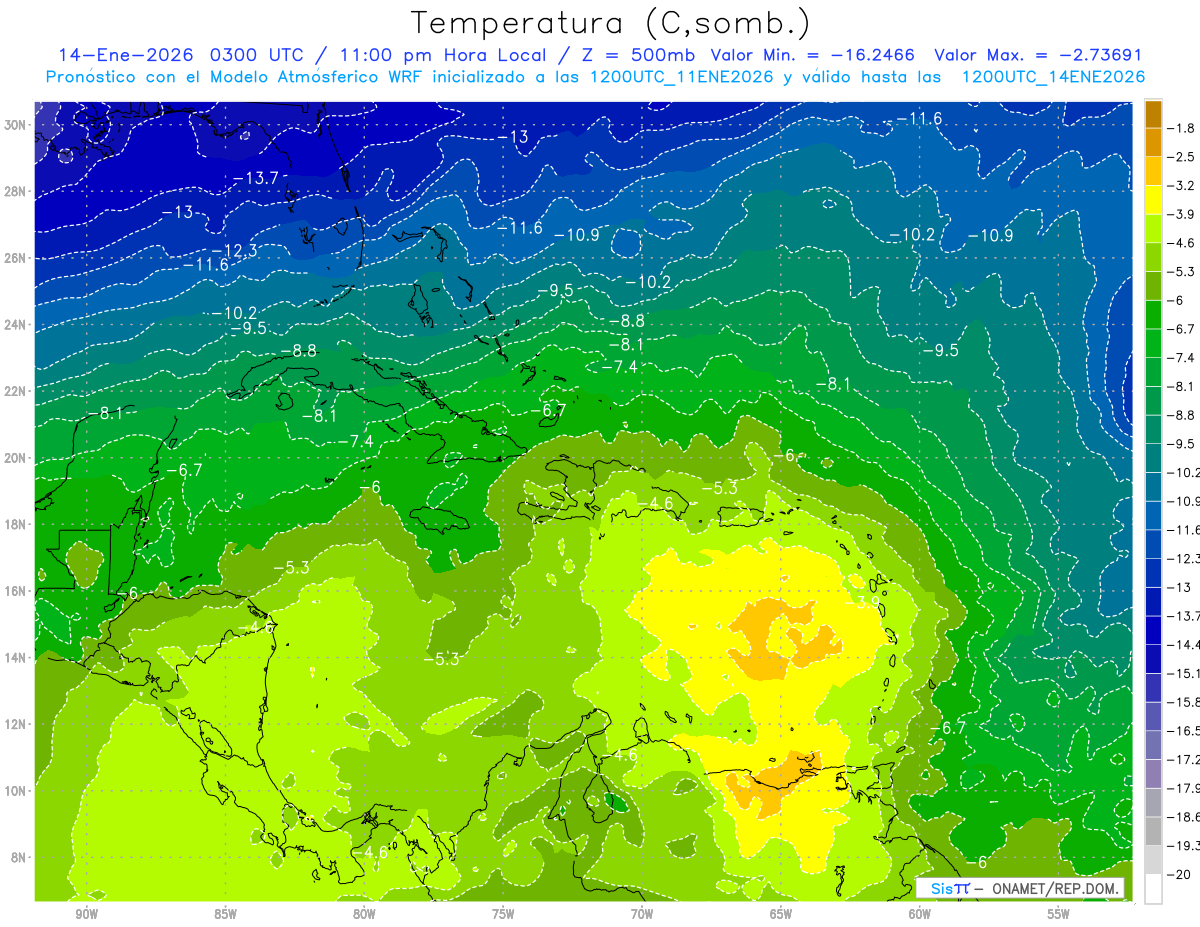Click the "Temperatura (C,somb.)" title

click(610, 23)
